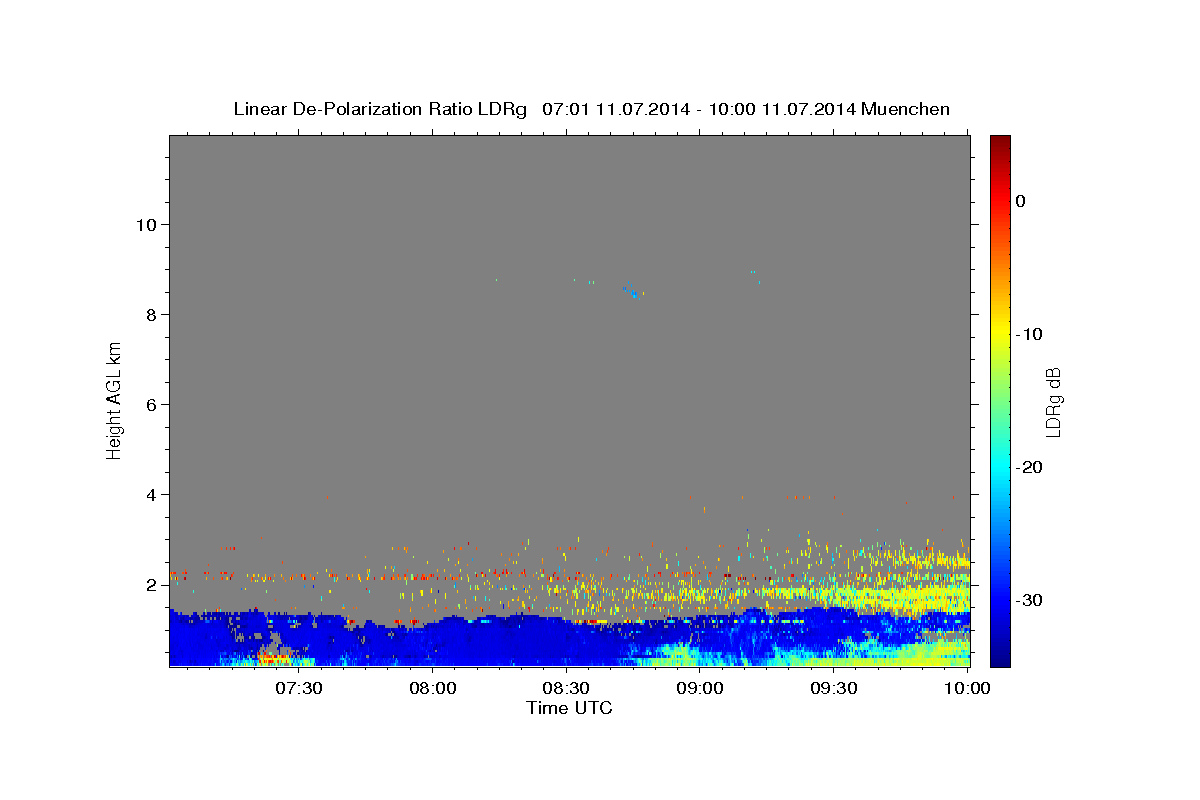Click the 09:00 time tick label
The height and width of the screenshot is (800, 1200).
[x=701, y=688]
